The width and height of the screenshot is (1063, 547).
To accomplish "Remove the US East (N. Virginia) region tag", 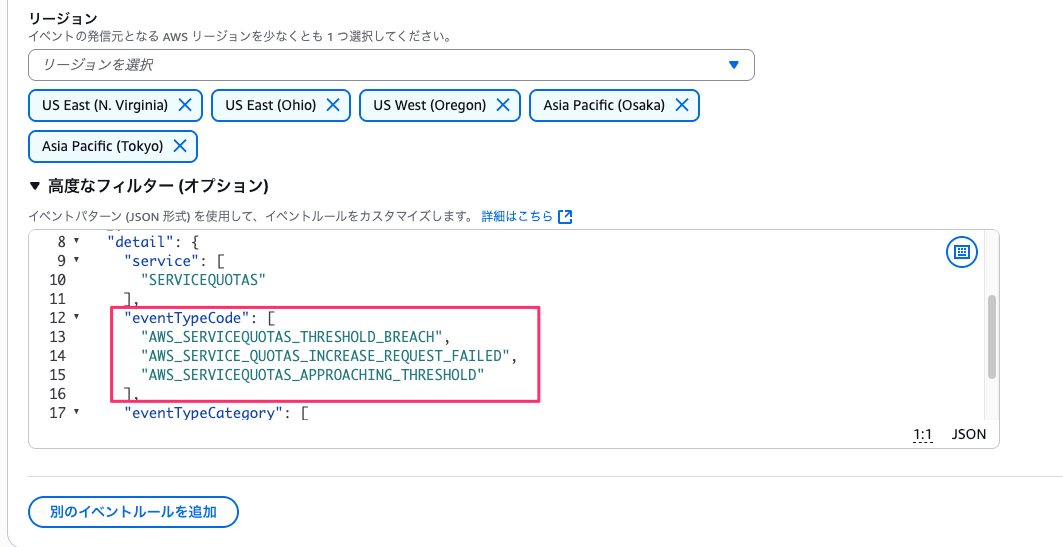I will tap(185, 105).
